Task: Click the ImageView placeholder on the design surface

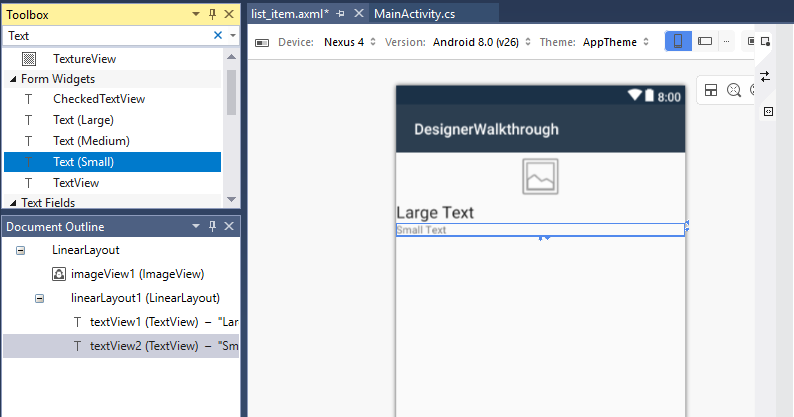Action: point(540,176)
